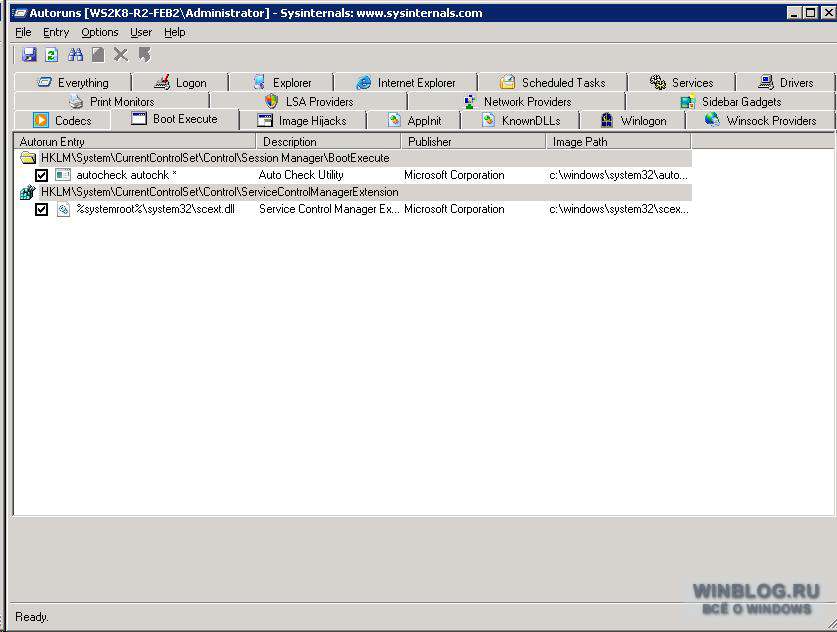Uncheck the autocheck autochk entry checkbox
The width and height of the screenshot is (837, 632).
(x=41, y=175)
